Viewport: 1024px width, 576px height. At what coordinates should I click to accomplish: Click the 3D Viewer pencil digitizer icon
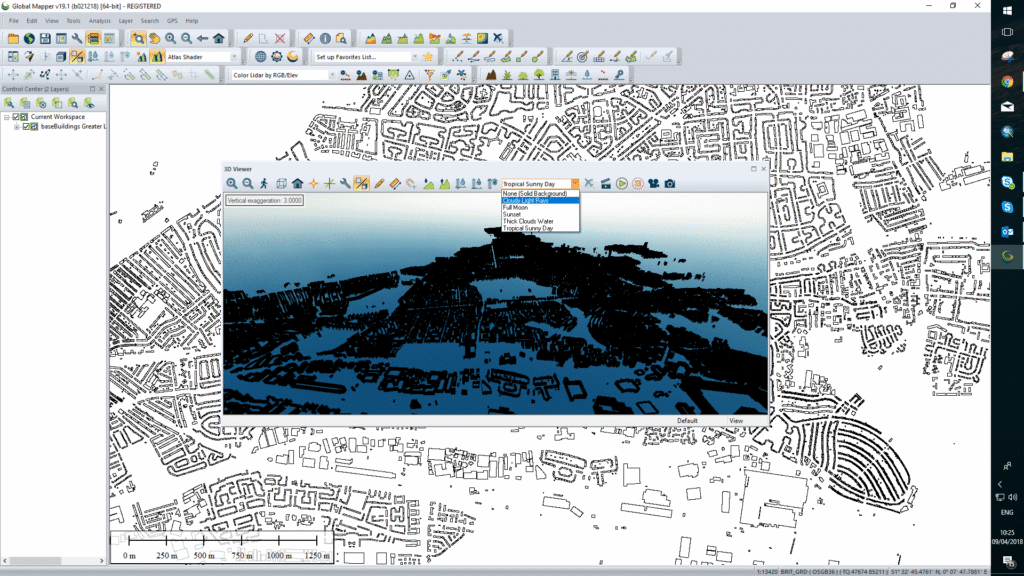[379, 184]
